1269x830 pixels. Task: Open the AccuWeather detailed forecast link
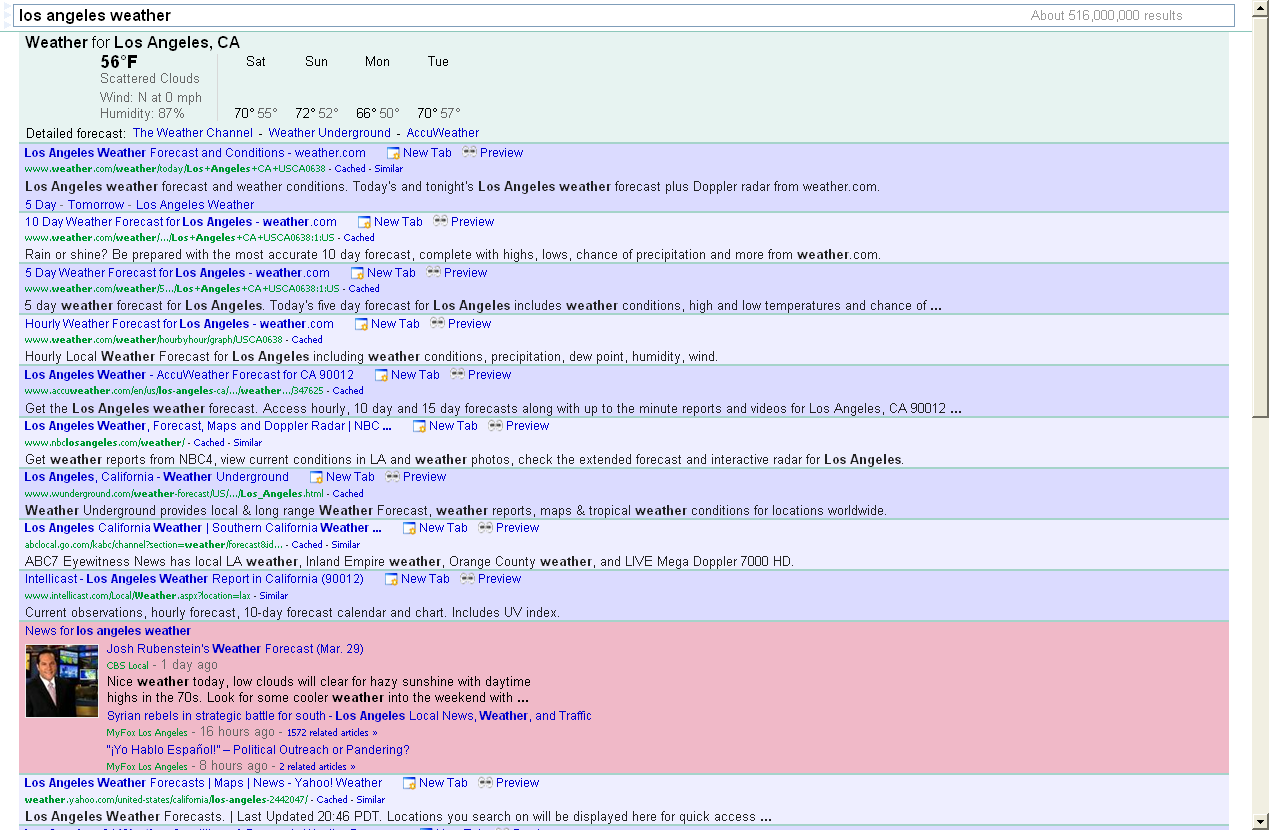442,133
